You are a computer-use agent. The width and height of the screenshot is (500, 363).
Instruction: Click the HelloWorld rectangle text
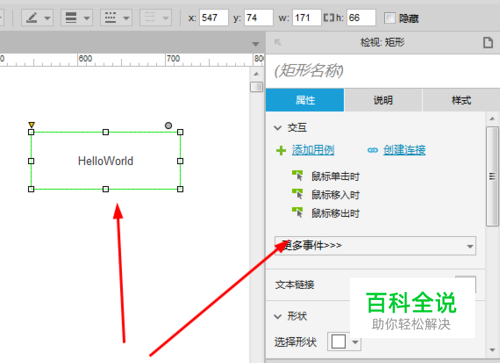coord(106,161)
